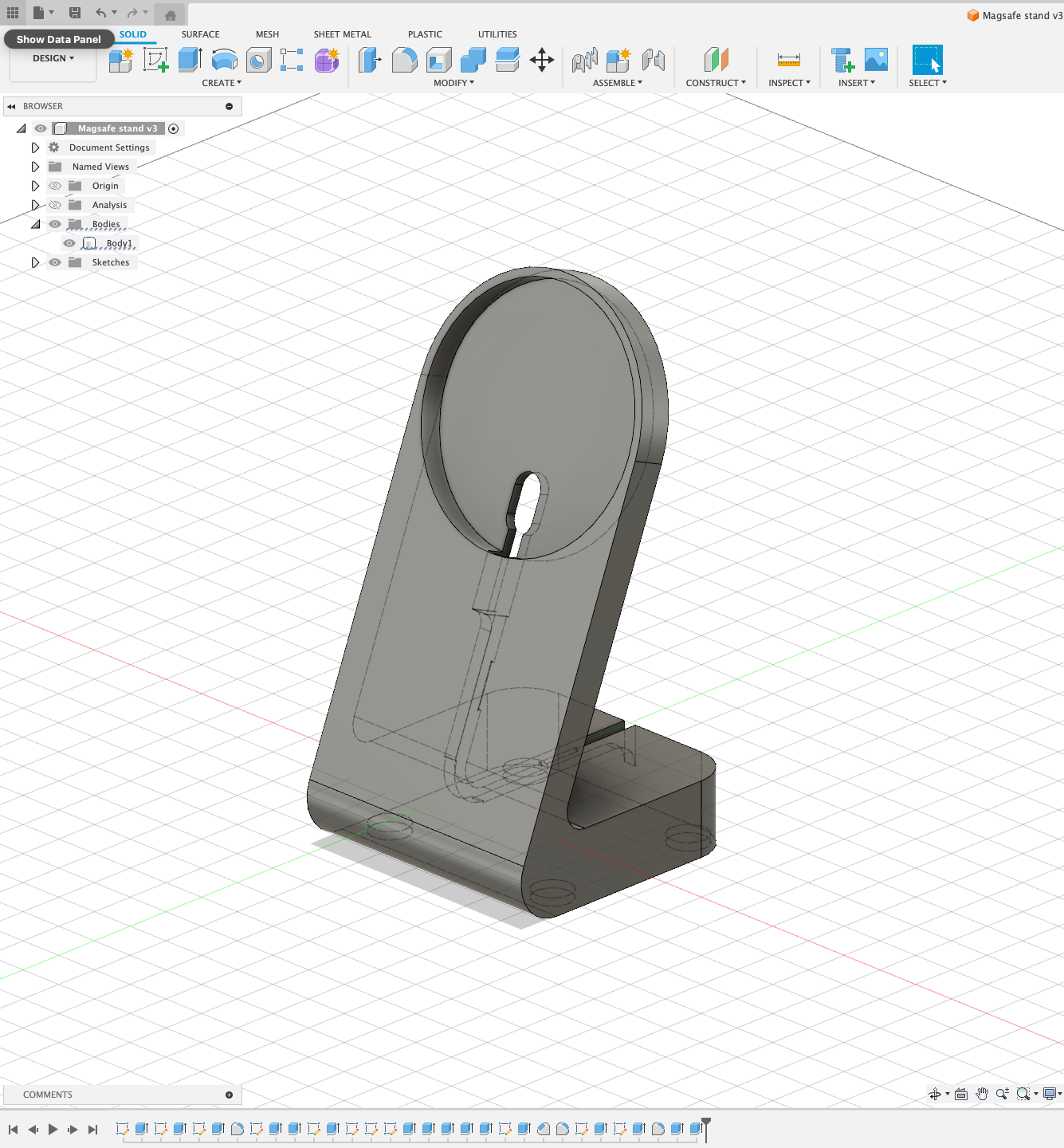Click the Insert image canvas icon

pyautogui.click(x=876, y=60)
